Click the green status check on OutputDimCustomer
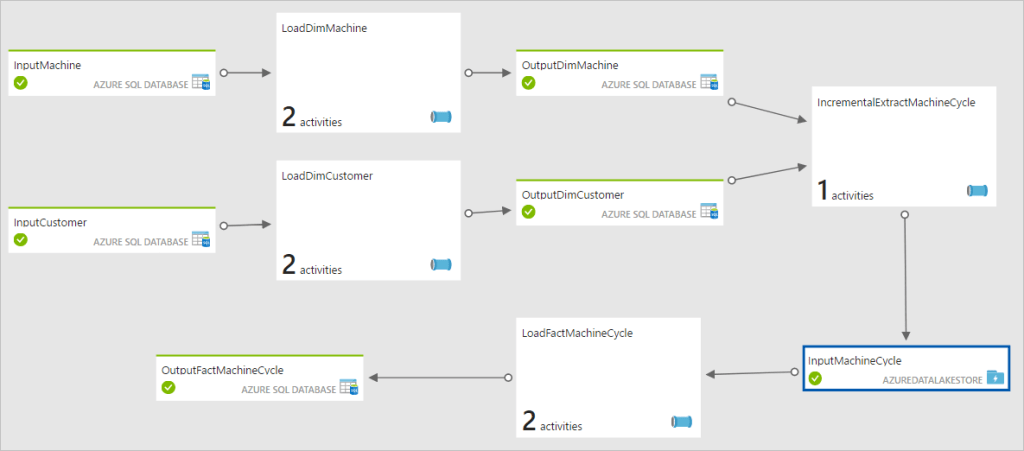1024x451 pixels. pos(529,212)
